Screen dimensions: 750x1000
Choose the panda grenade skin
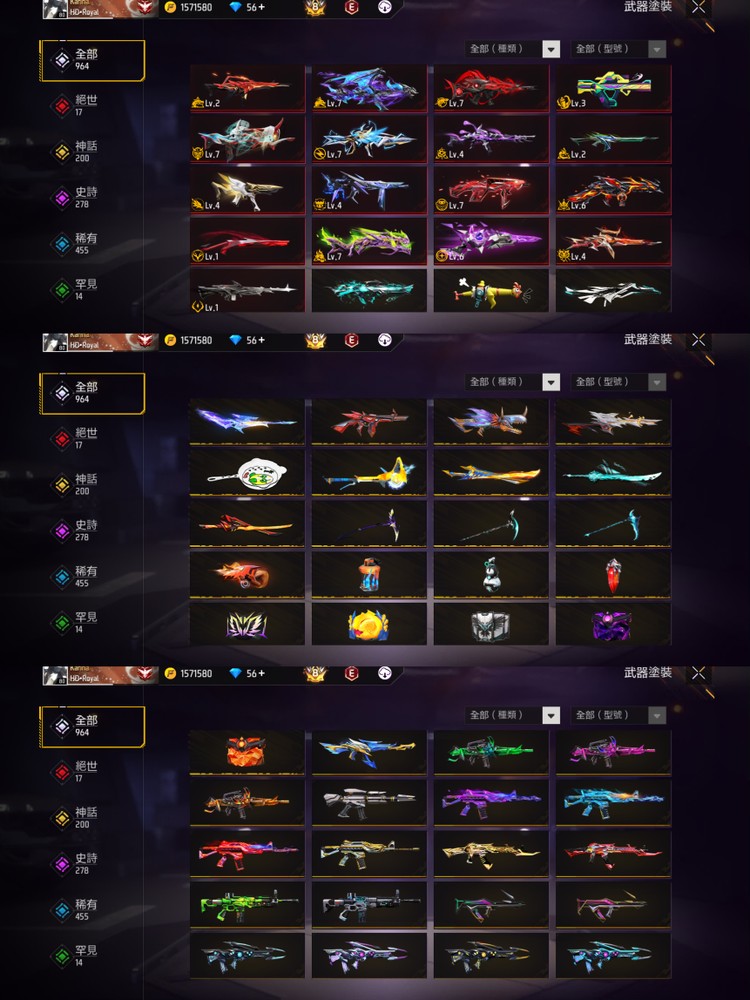pyautogui.click(x=491, y=575)
